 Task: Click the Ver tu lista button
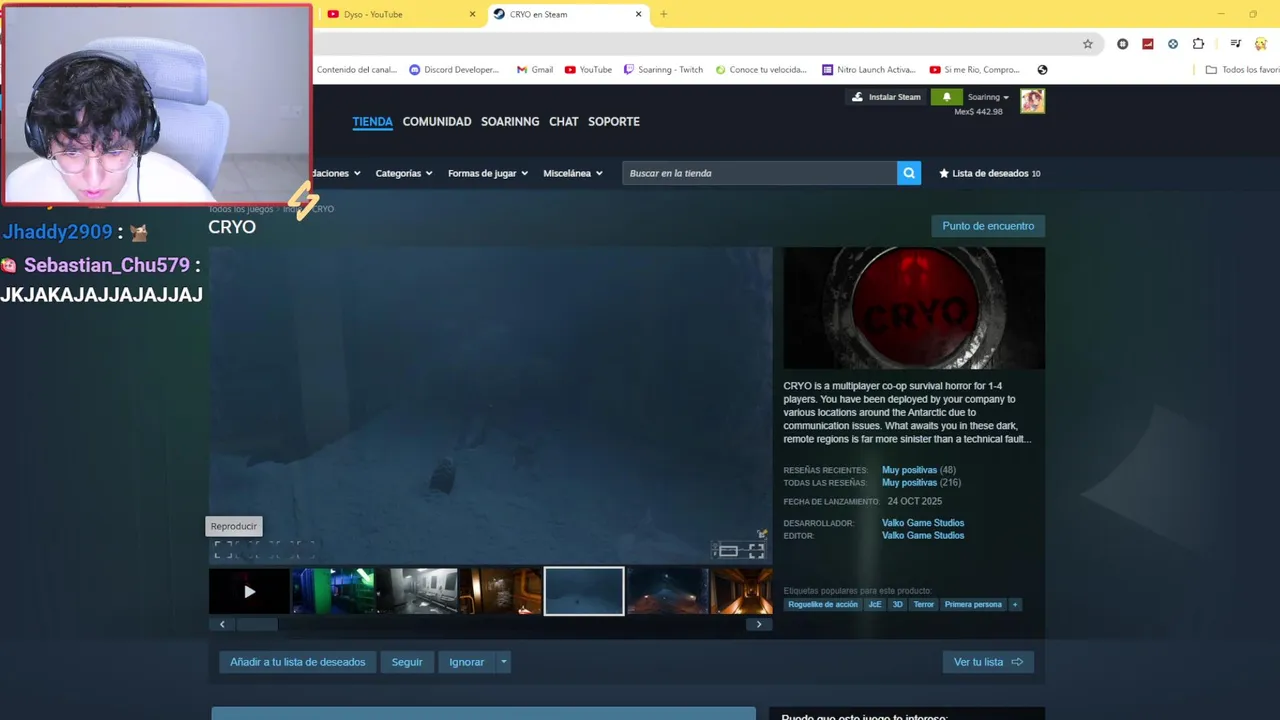[988, 662]
